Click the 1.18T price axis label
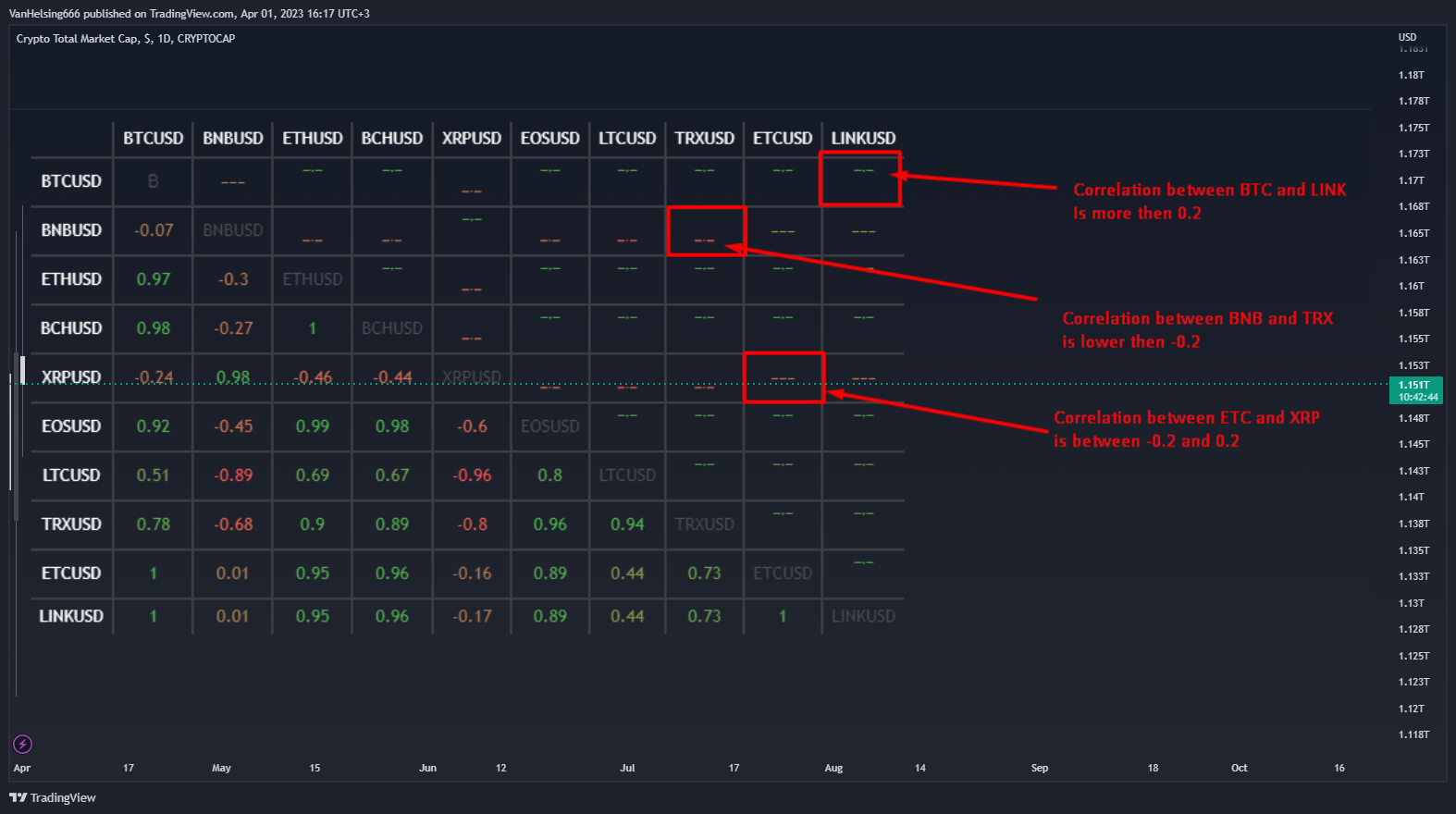Screen dimensions: 1456x814 click(1412, 75)
